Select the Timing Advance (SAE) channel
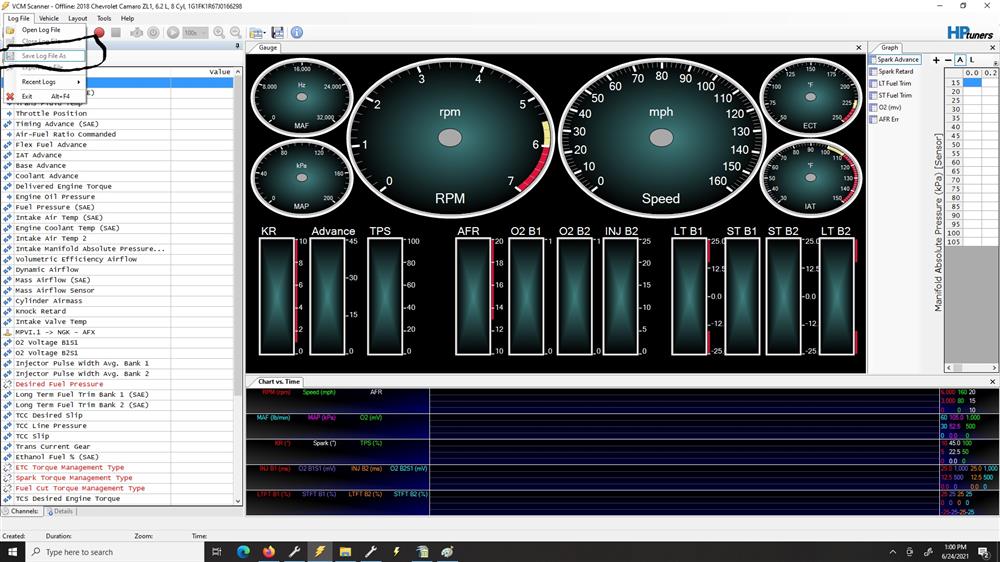 pos(57,124)
